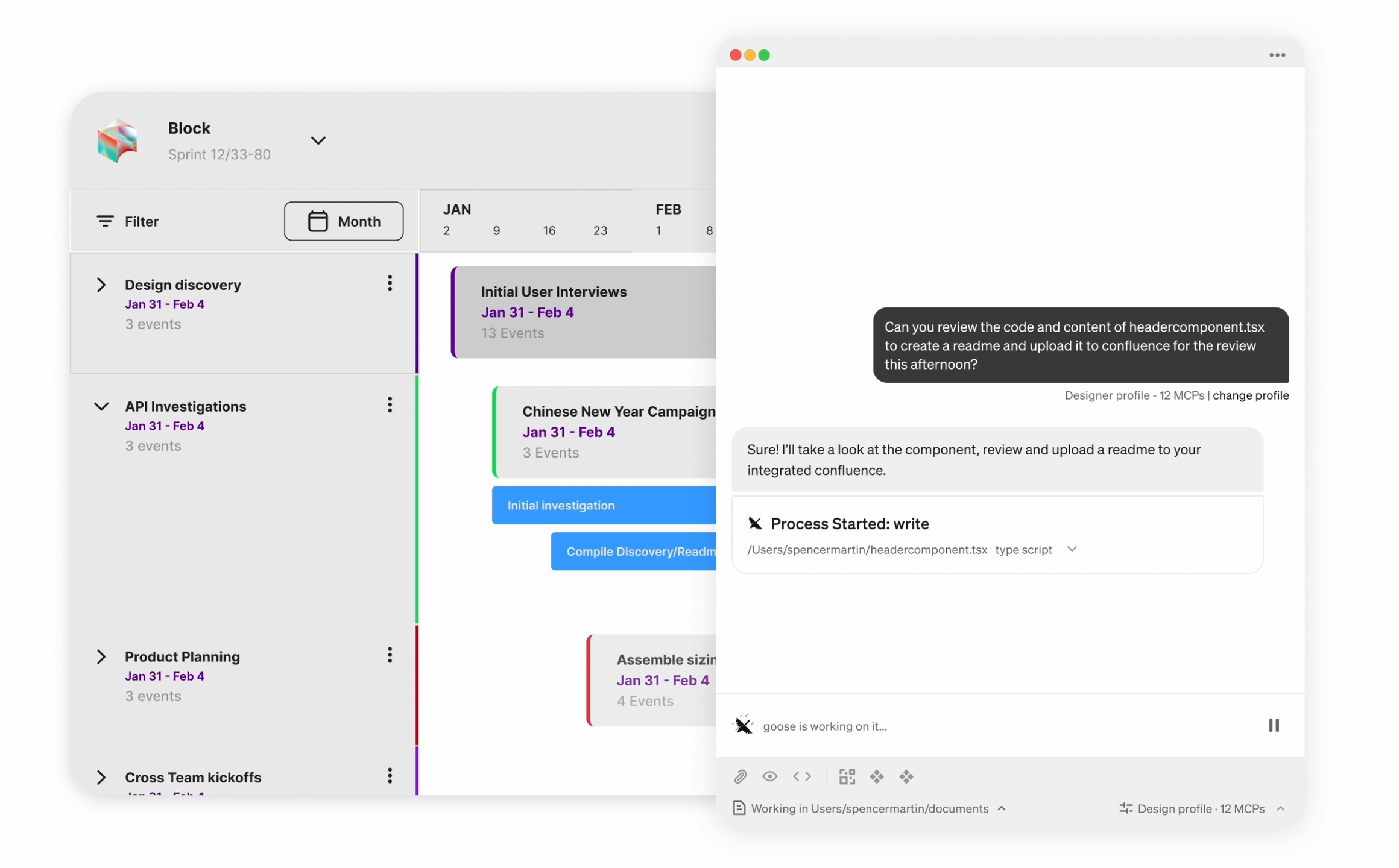The image size is (1399, 868).
Task: Open the three-dot menu in chat window
Action: (x=1277, y=55)
